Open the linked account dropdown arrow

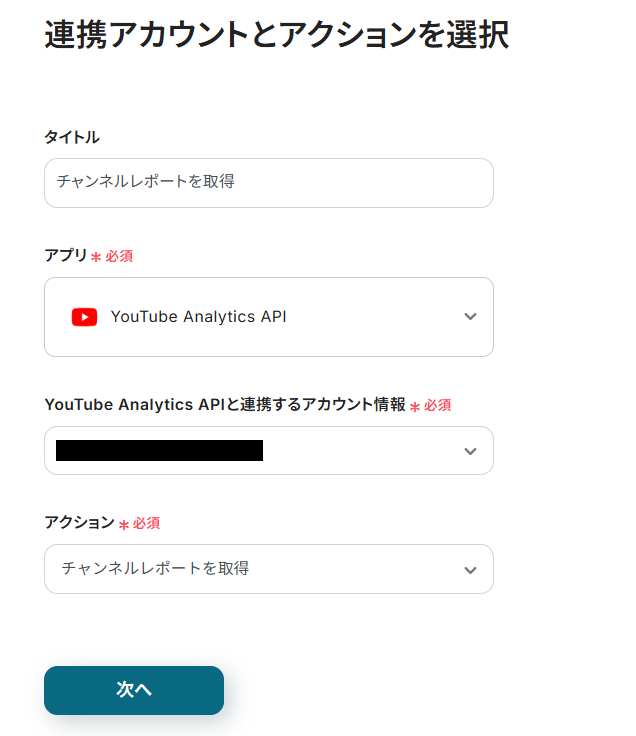[x=471, y=451]
